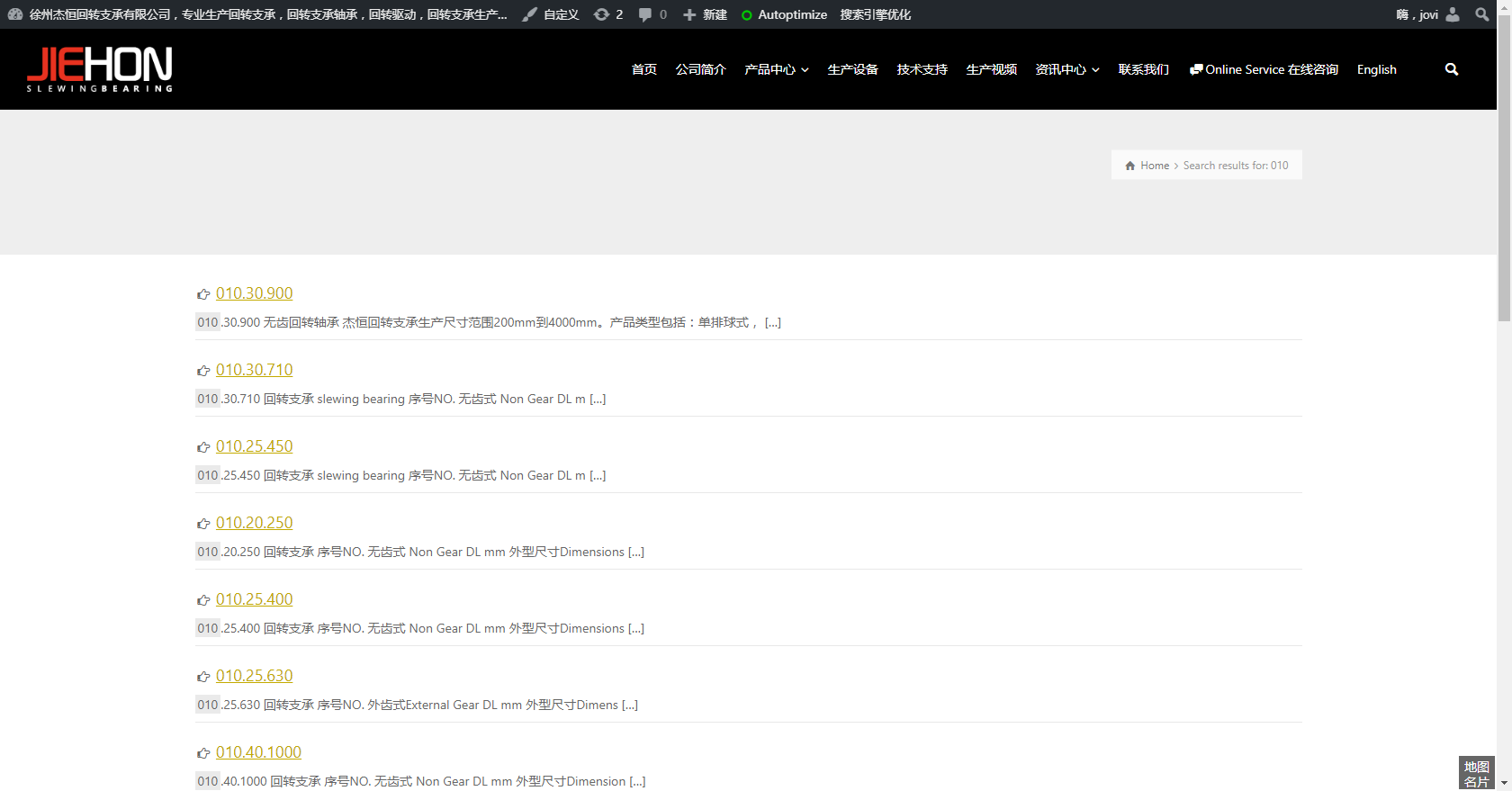Viewport: 1512px width, 791px height.
Task: Open search result 010.30.710
Action: click(x=254, y=370)
